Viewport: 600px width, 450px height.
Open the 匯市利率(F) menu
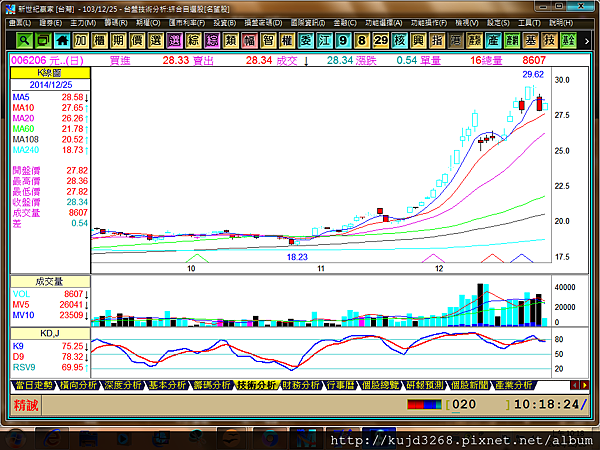(x=187, y=23)
